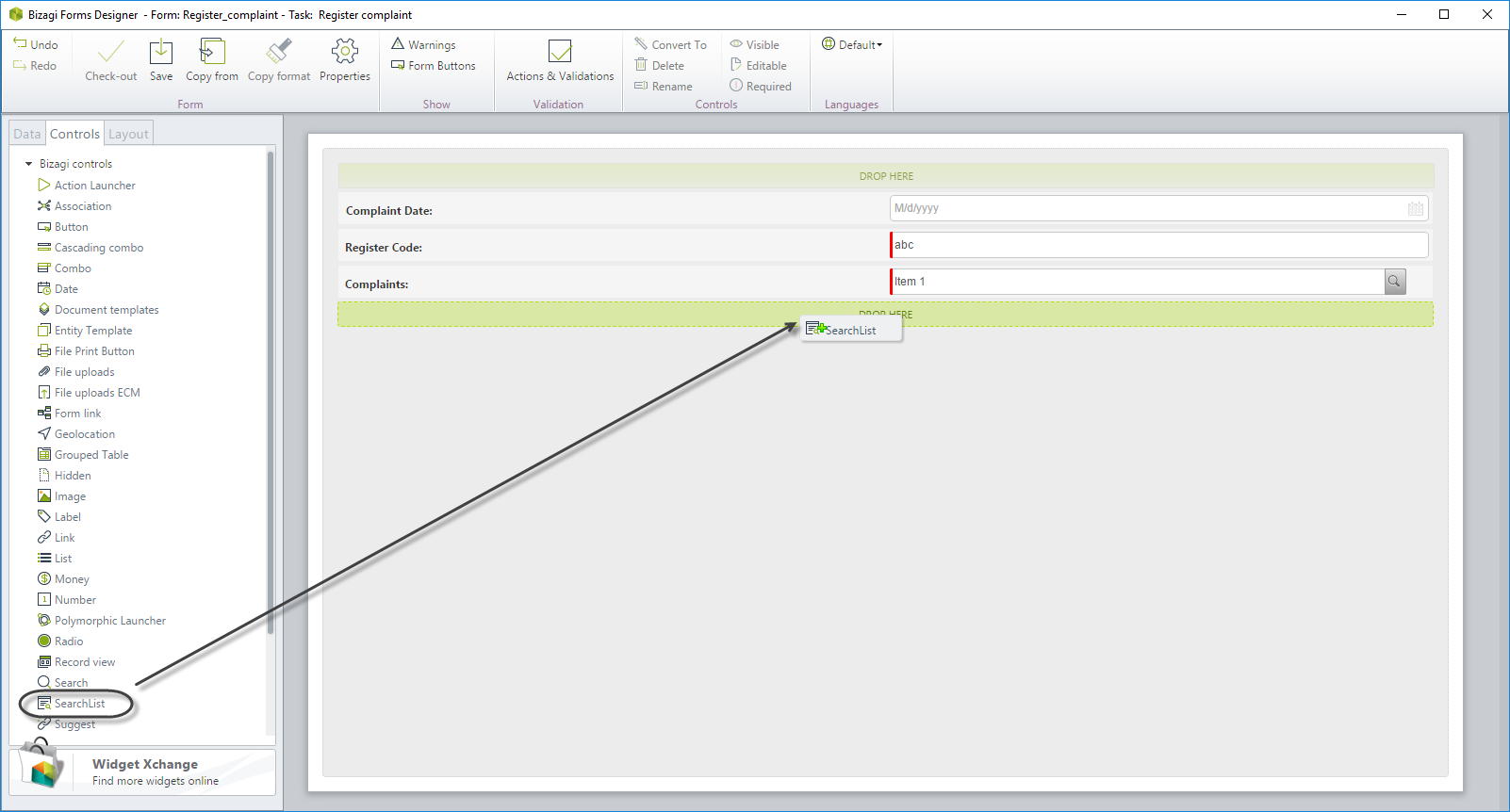Screen dimensions: 1510x812
Task: Click the top DROP HERE zone
Action: 886,176
